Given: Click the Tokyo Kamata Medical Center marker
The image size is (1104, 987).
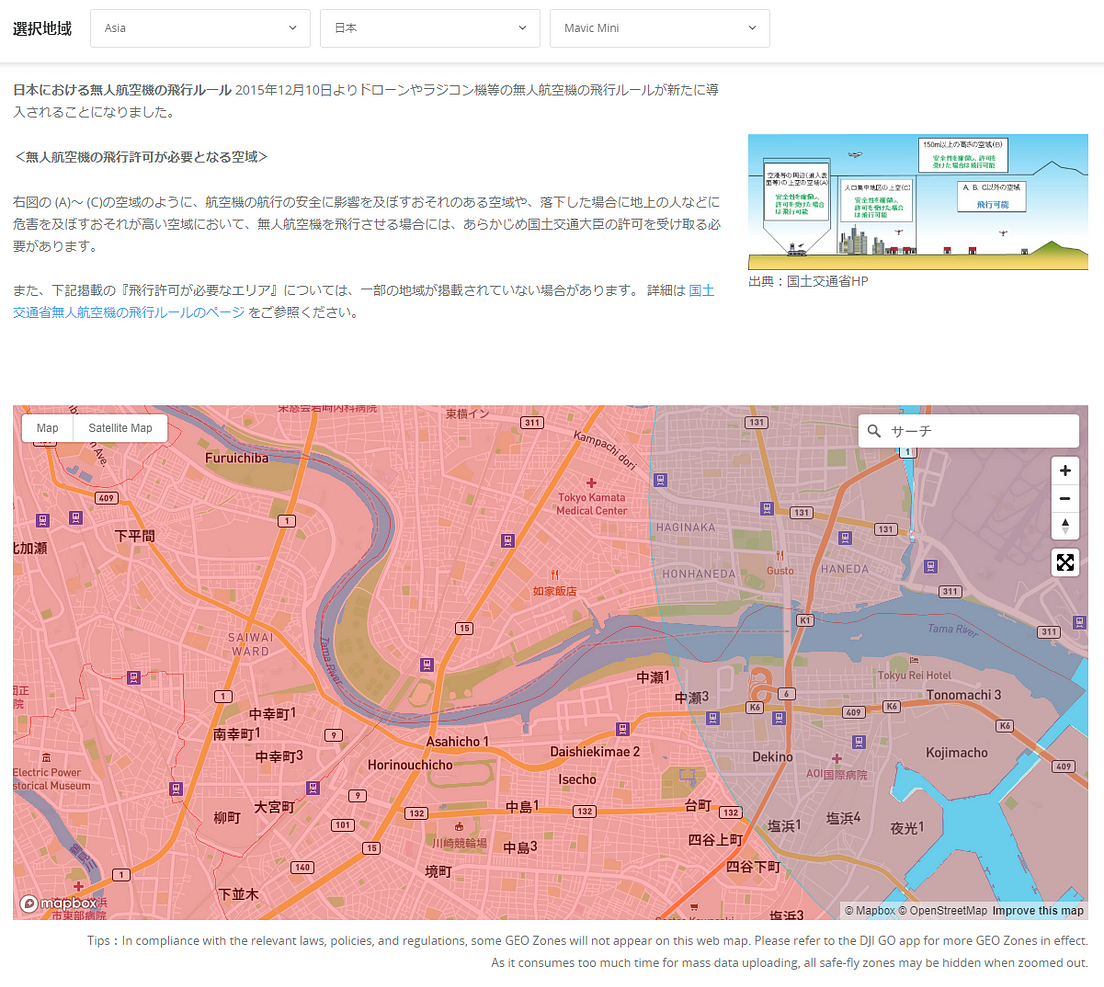Looking at the screenshot, I should pos(591,483).
